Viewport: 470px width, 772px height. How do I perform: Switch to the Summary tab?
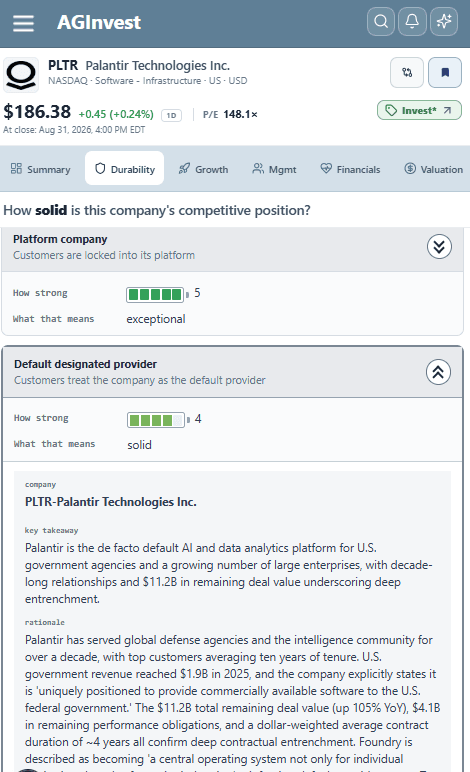(40, 169)
